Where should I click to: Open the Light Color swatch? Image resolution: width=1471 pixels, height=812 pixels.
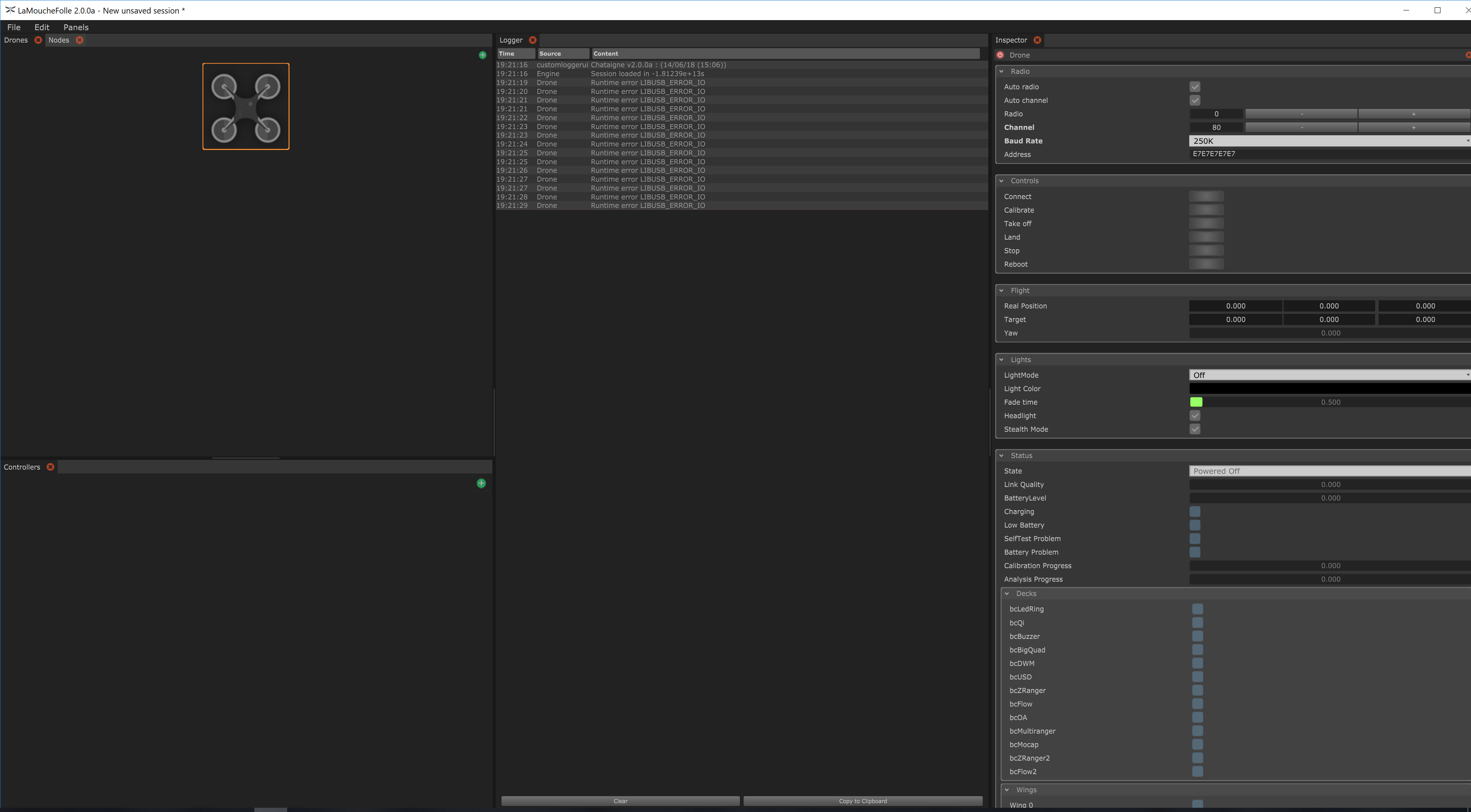coord(1328,388)
